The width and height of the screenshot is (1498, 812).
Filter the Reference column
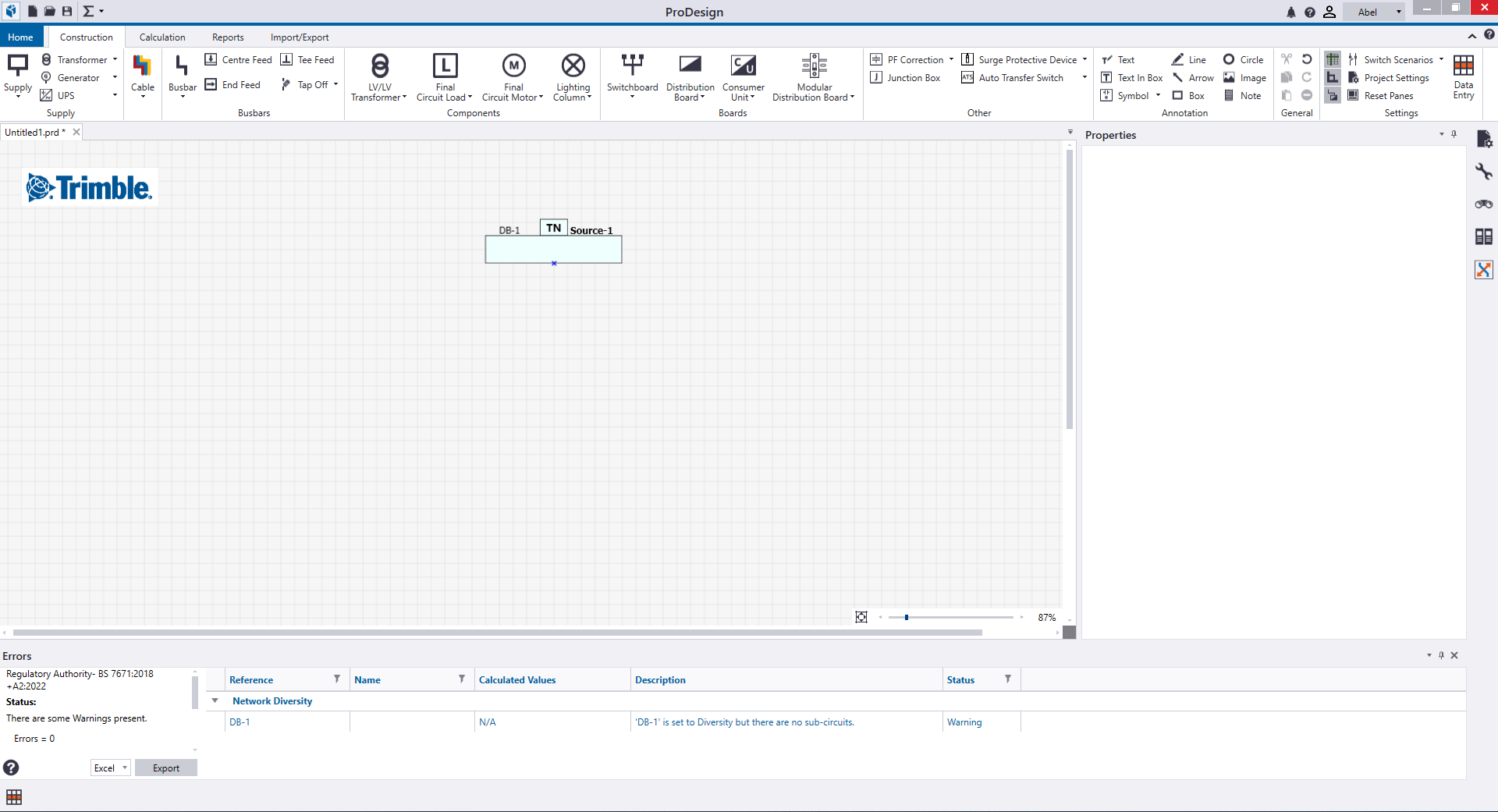tap(337, 679)
